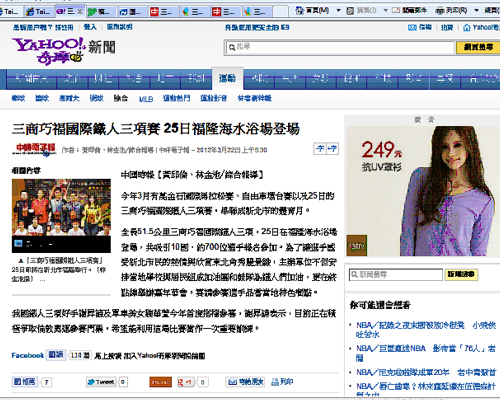Open the first blue navigation tab

click(x=32, y=79)
